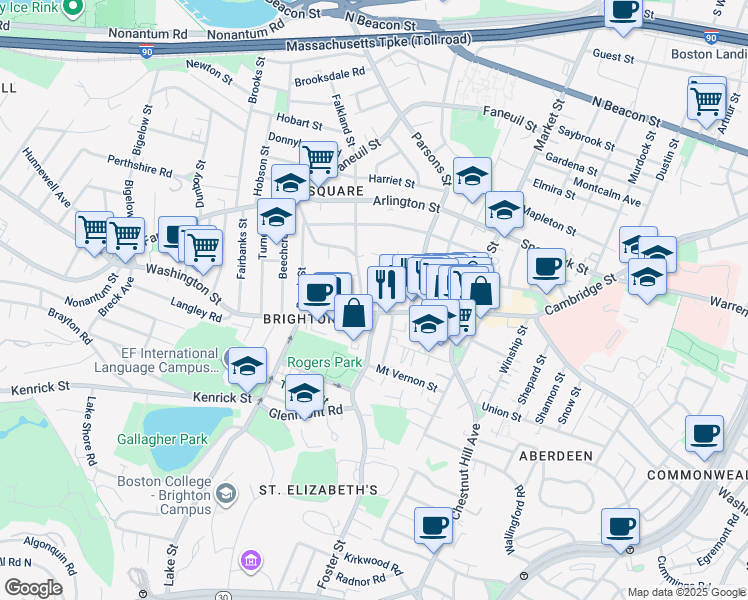Click the coffee cup marker on Sparhawk St
Viewport: 748px width, 600px height.
[546, 268]
